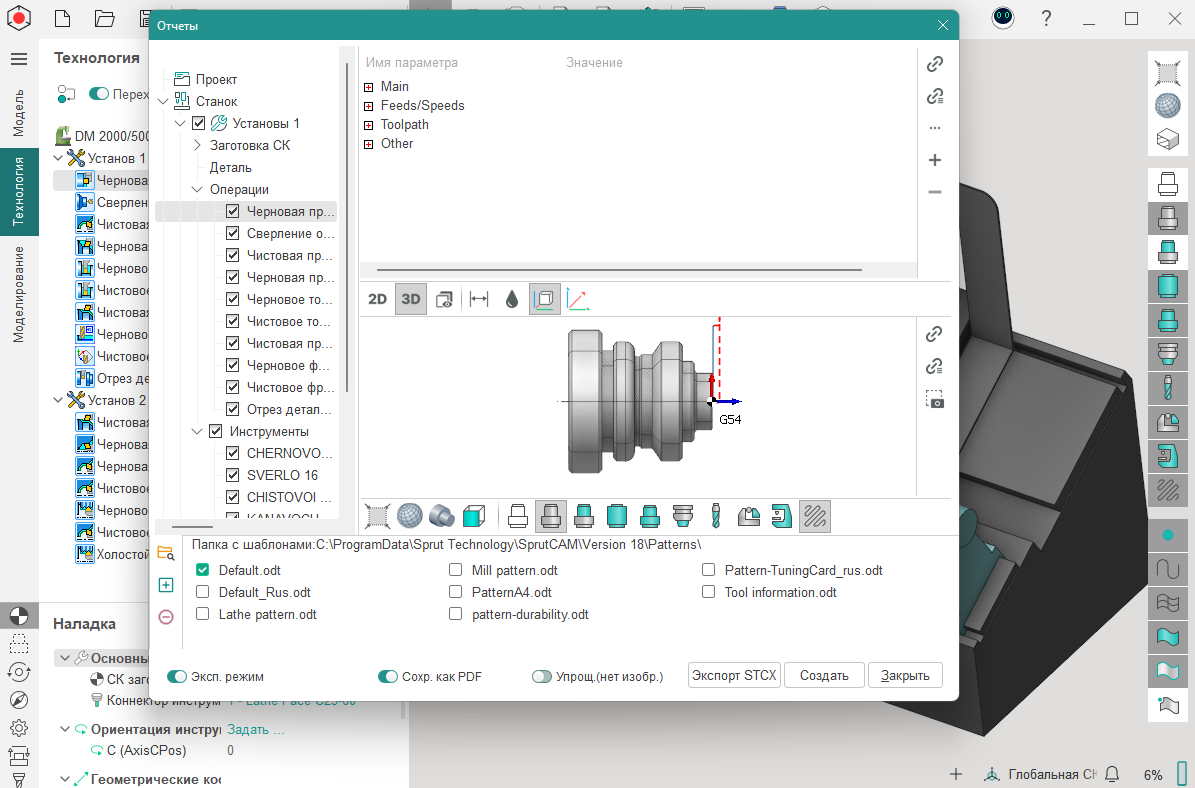The width and height of the screenshot is (1195, 788).
Task: Click the Создать button
Action: point(824,675)
